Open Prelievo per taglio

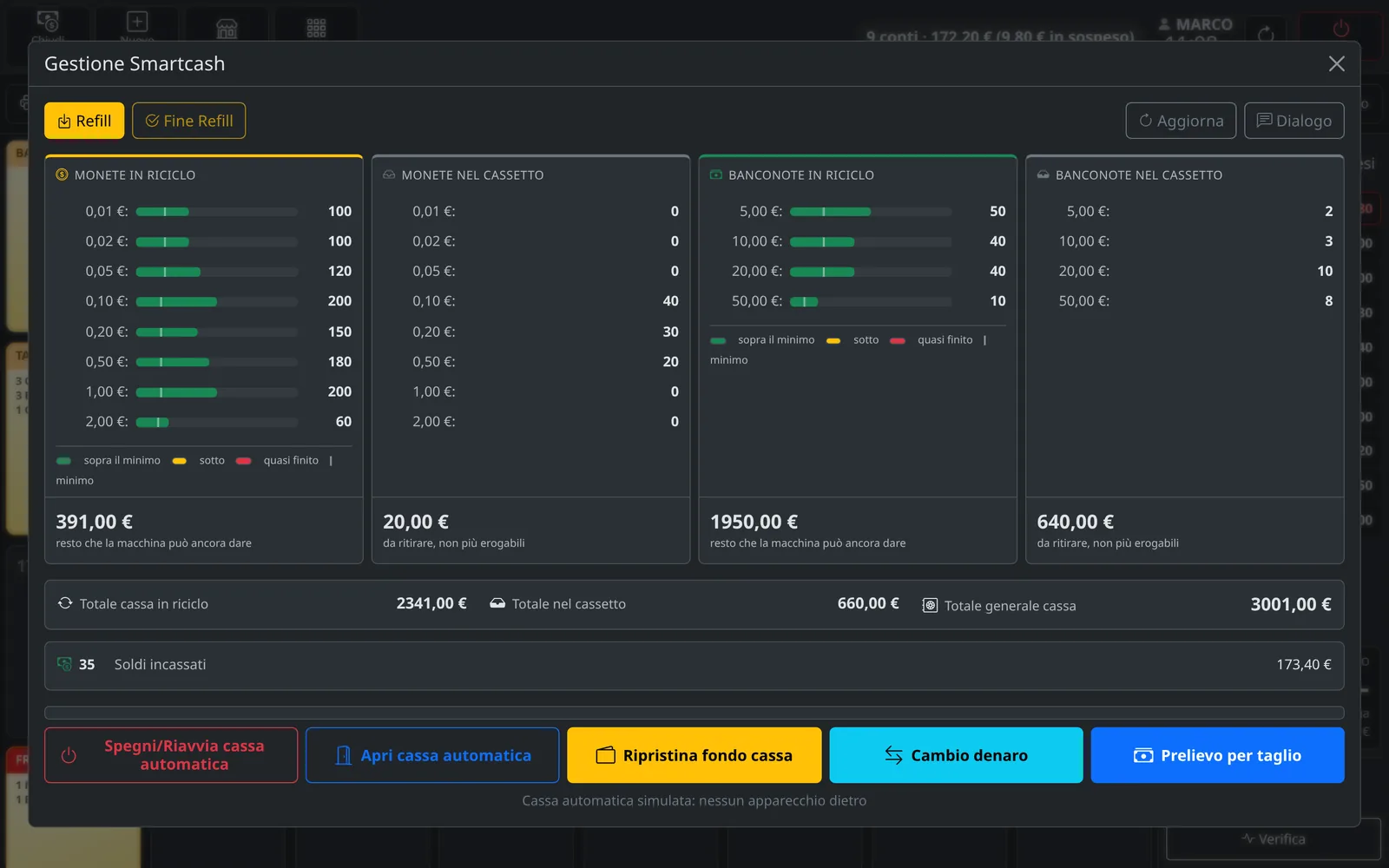[1217, 755]
